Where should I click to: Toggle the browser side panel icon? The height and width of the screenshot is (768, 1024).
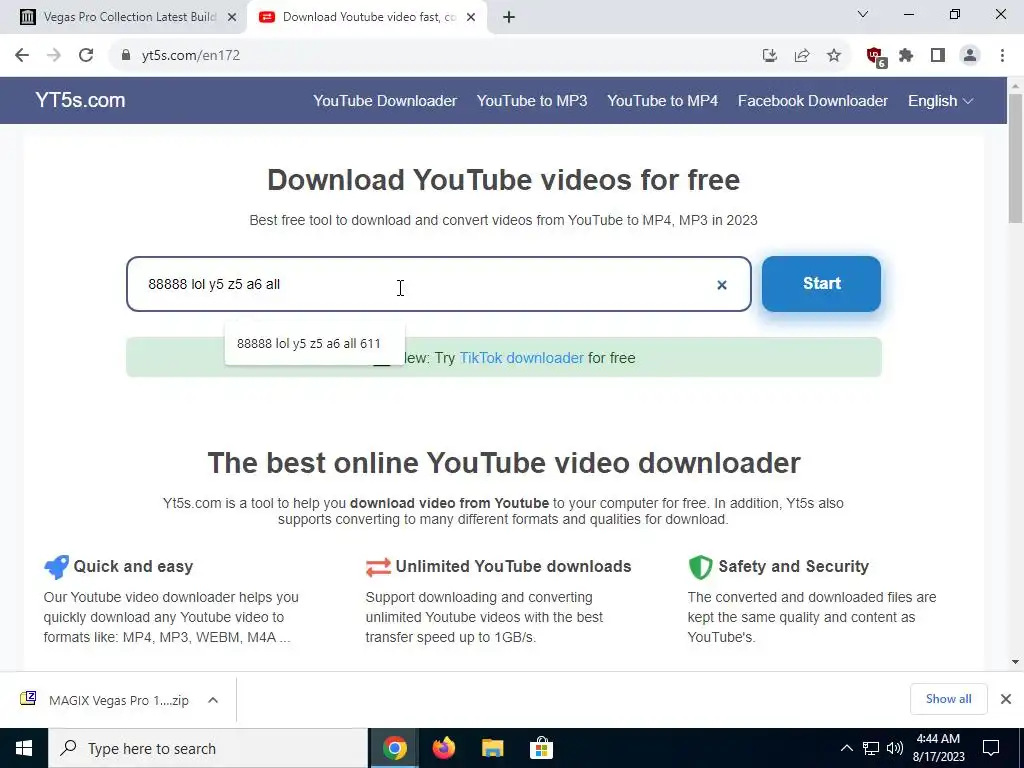[938, 56]
